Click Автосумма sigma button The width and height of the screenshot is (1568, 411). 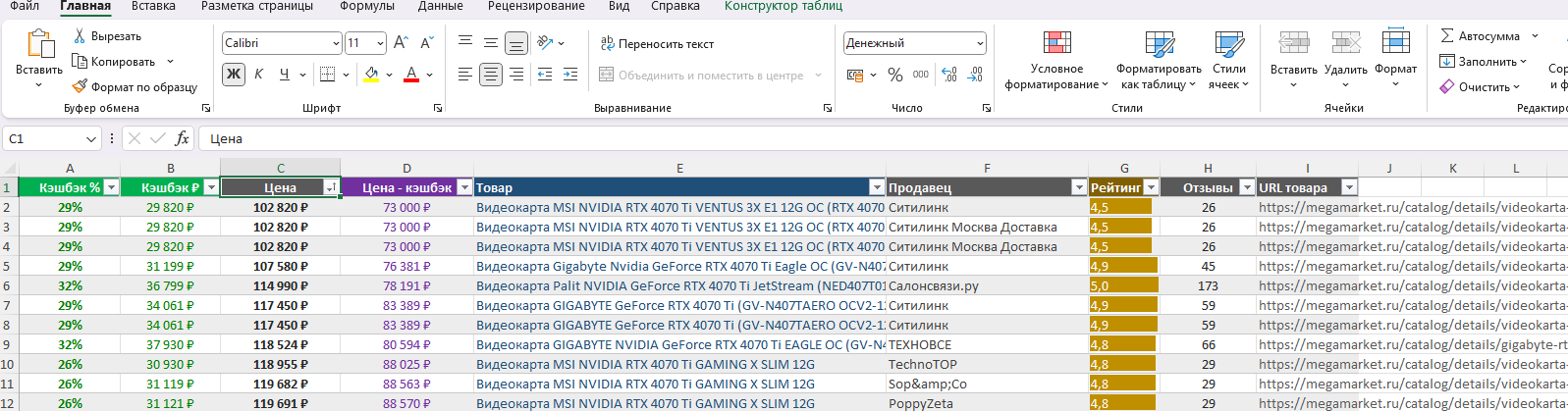pyautogui.click(x=1480, y=36)
